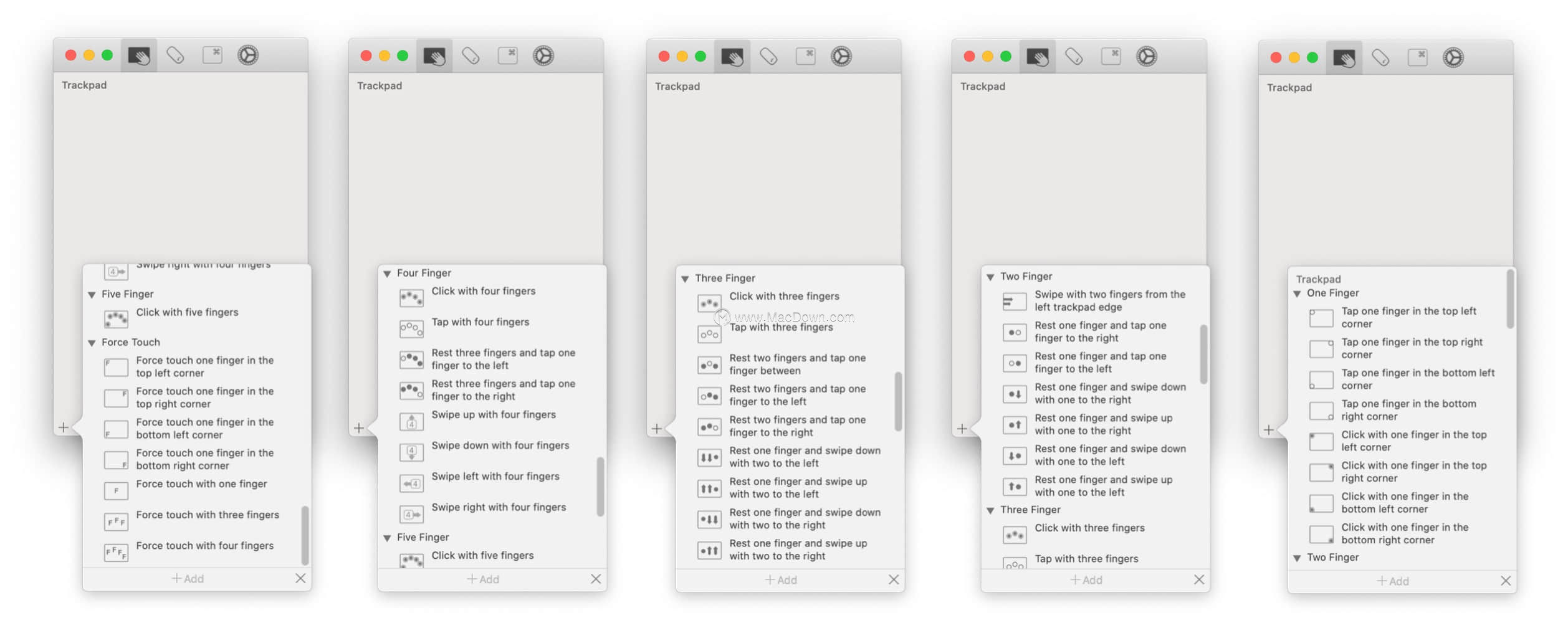1568x633 pixels.
Task: Click the icon beside Force touch with one finger
Action: click(116, 491)
